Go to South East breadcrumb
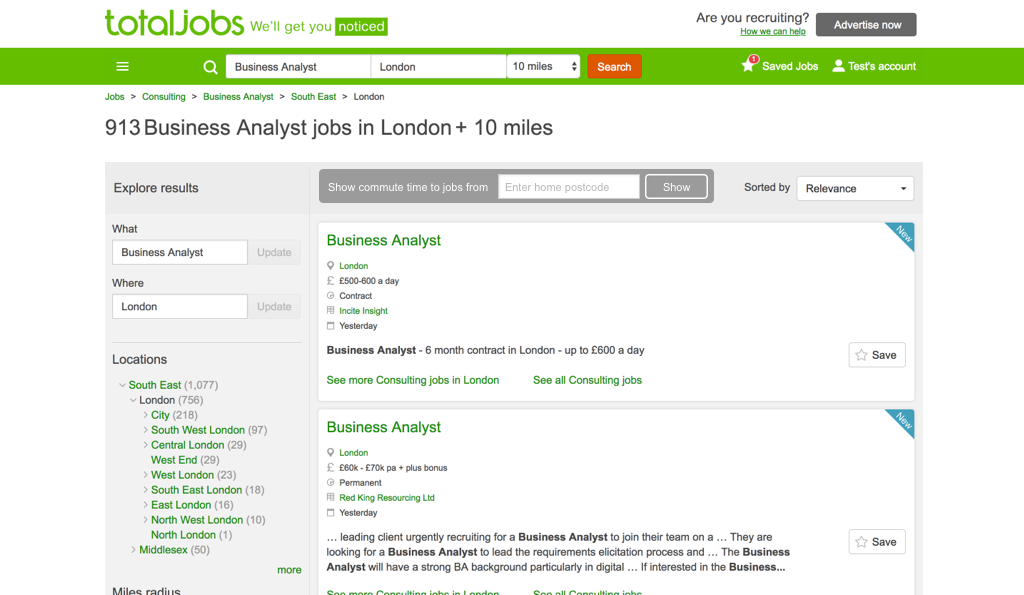The width and height of the screenshot is (1024, 595). [x=313, y=97]
